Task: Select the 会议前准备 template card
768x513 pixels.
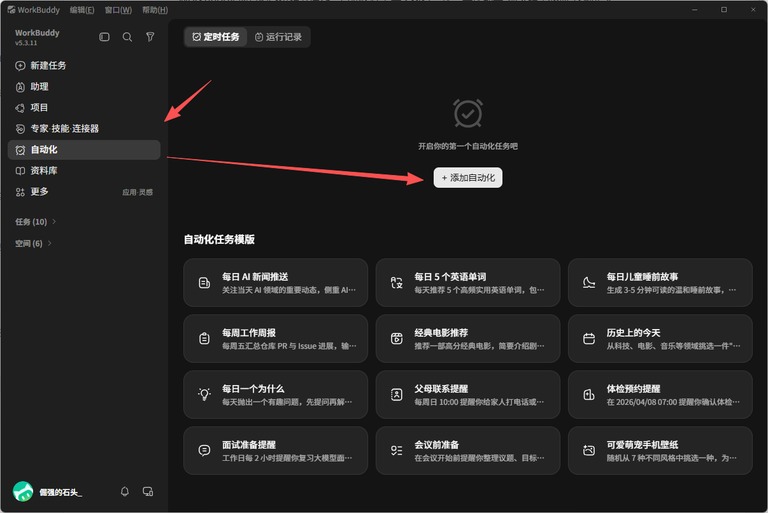Action: click(x=468, y=450)
